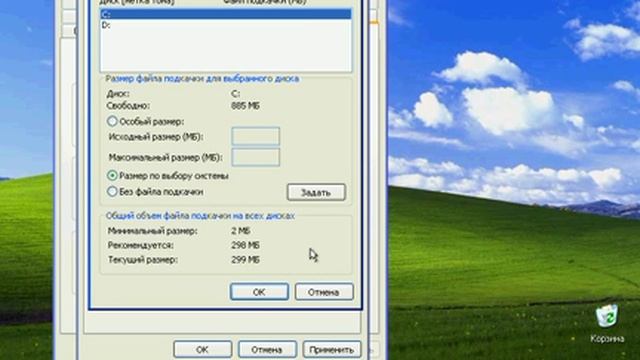Select drive D: in the disk list
The image size is (640, 360).
pyautogui.click(x=226, y=25)
